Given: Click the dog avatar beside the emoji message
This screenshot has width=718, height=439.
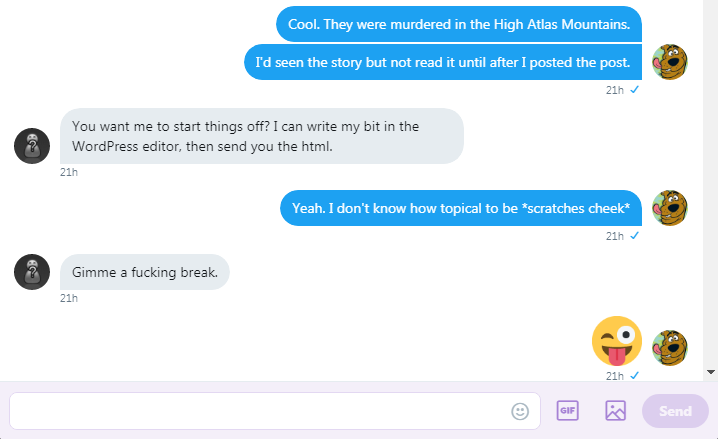Looking at the screenshot, I should click(669, 347).
